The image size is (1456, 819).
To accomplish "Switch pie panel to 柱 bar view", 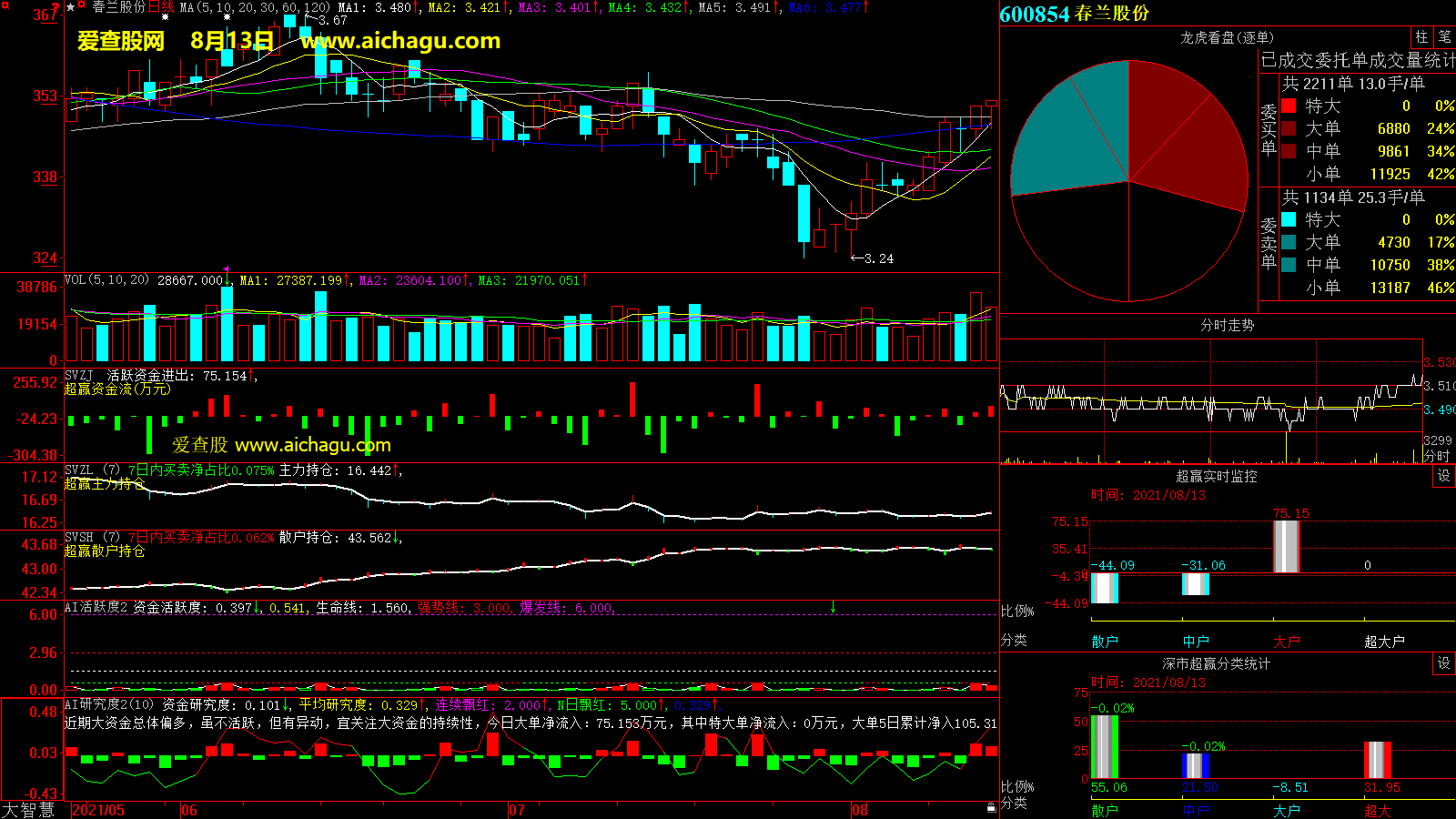I will pos(1421,37).
